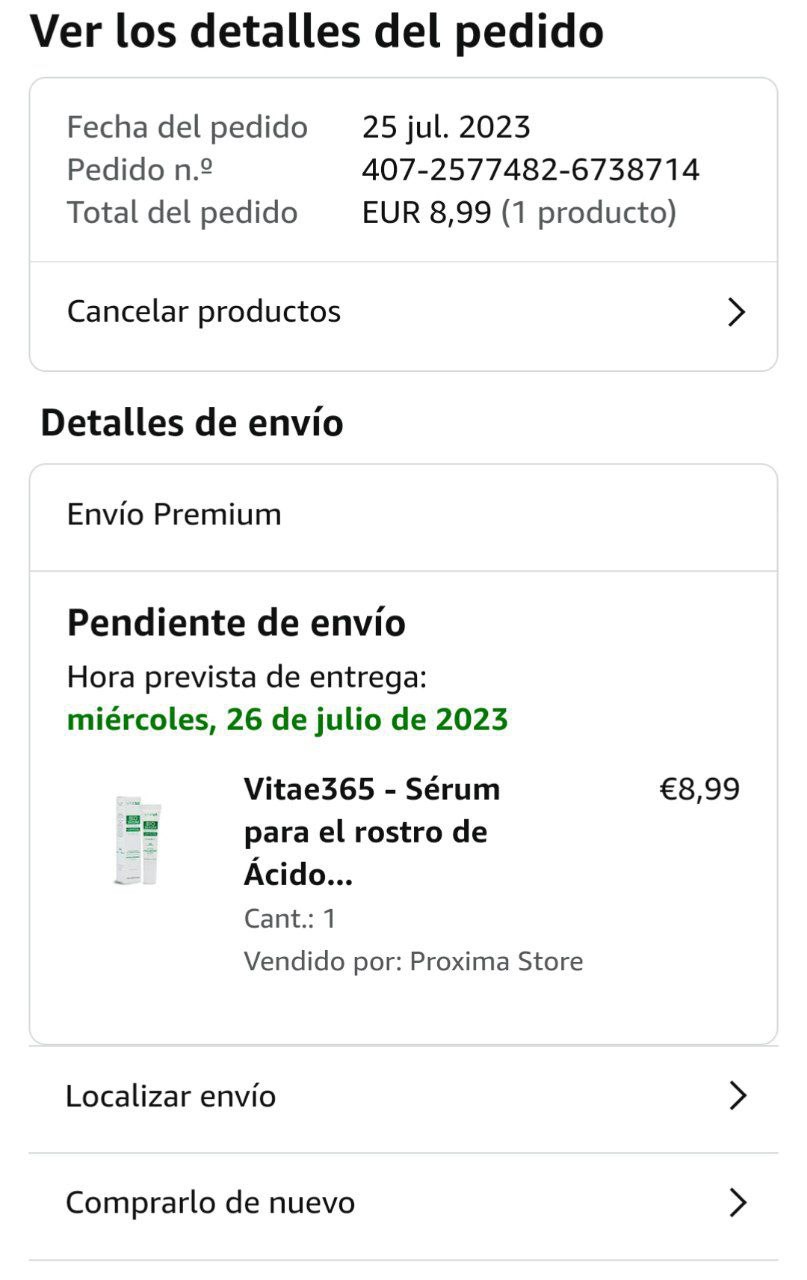Screen dimensions: 807x1280
Task: Click the Pendiente de envío status heading
Action: (x=236, y=623)
